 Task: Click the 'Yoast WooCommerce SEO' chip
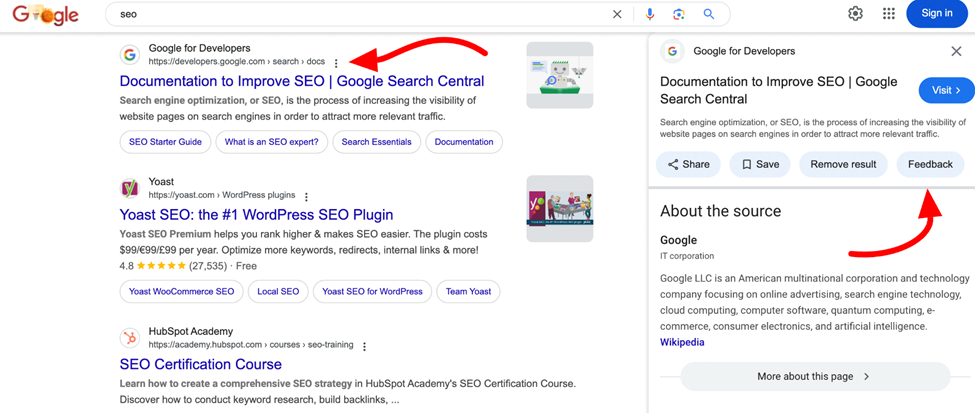point(182,291)
